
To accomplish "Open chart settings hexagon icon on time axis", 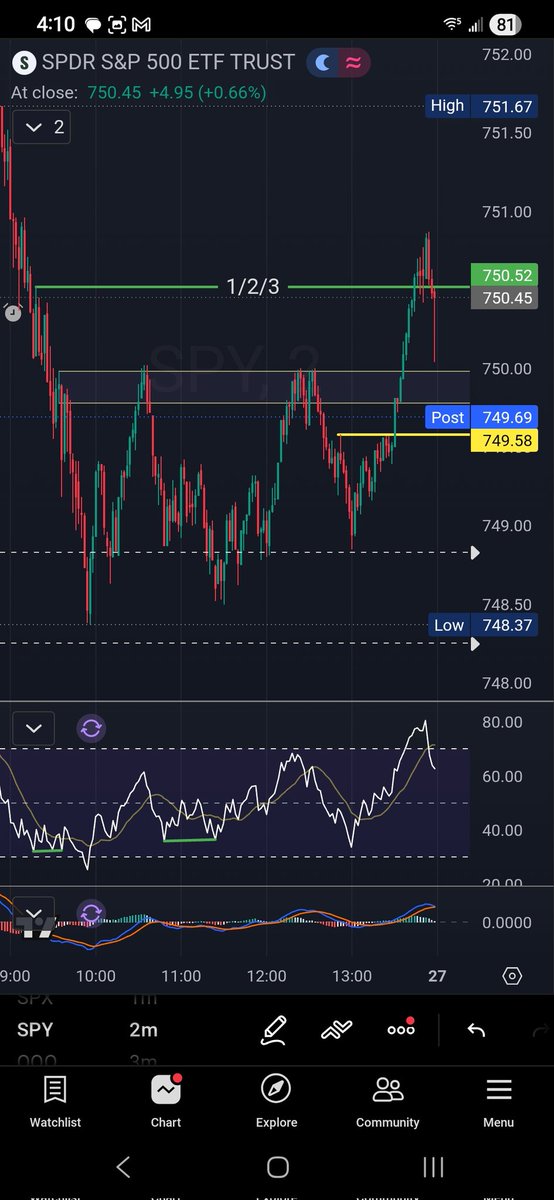I will (x=512, y=976).
